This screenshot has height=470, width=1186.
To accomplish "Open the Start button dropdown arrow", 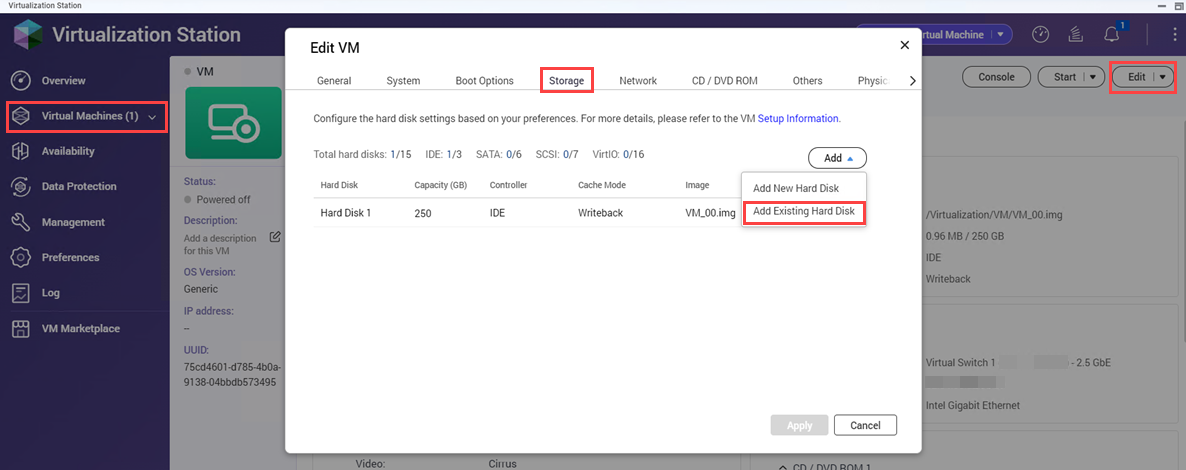I will pos(1093,76).
